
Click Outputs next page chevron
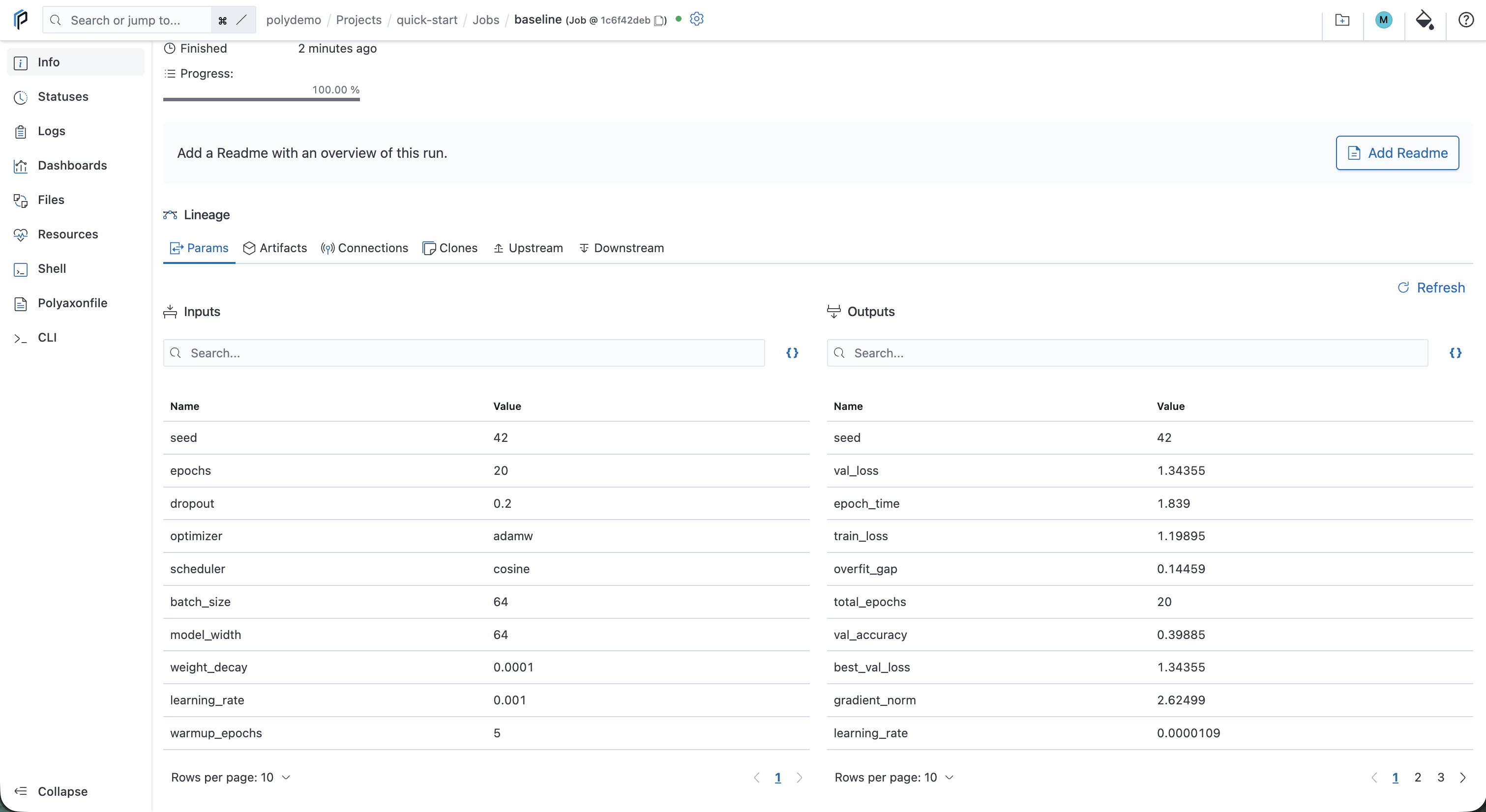click(1462, 778)
